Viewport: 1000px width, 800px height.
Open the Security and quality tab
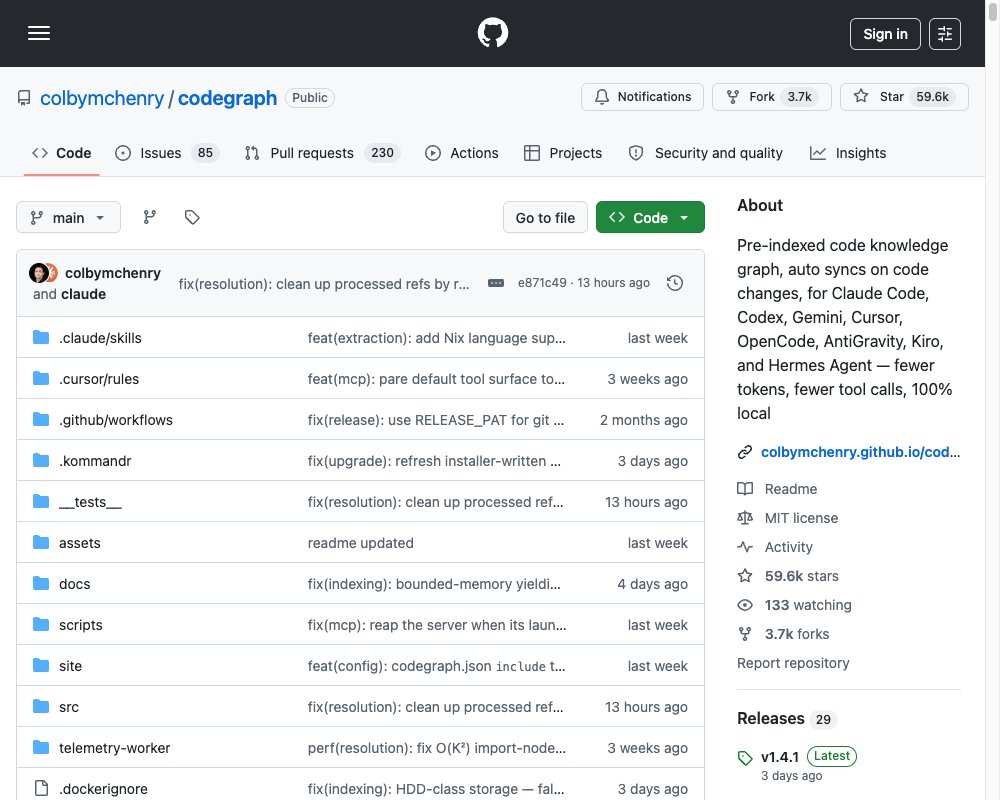705,153
